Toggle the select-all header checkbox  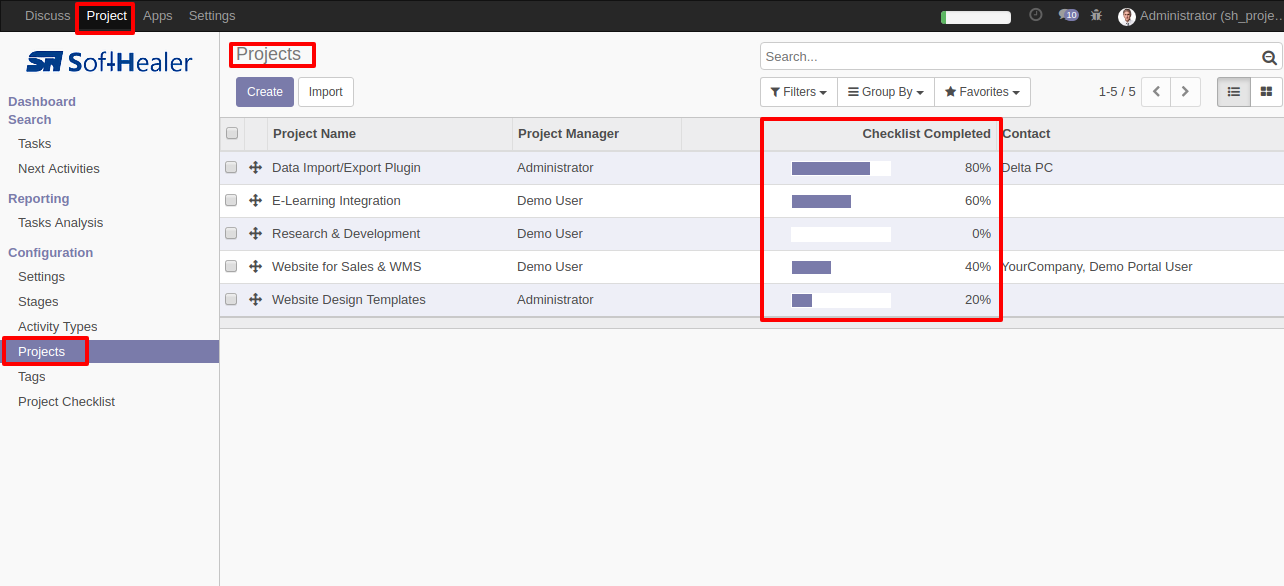tap(232, 134)
